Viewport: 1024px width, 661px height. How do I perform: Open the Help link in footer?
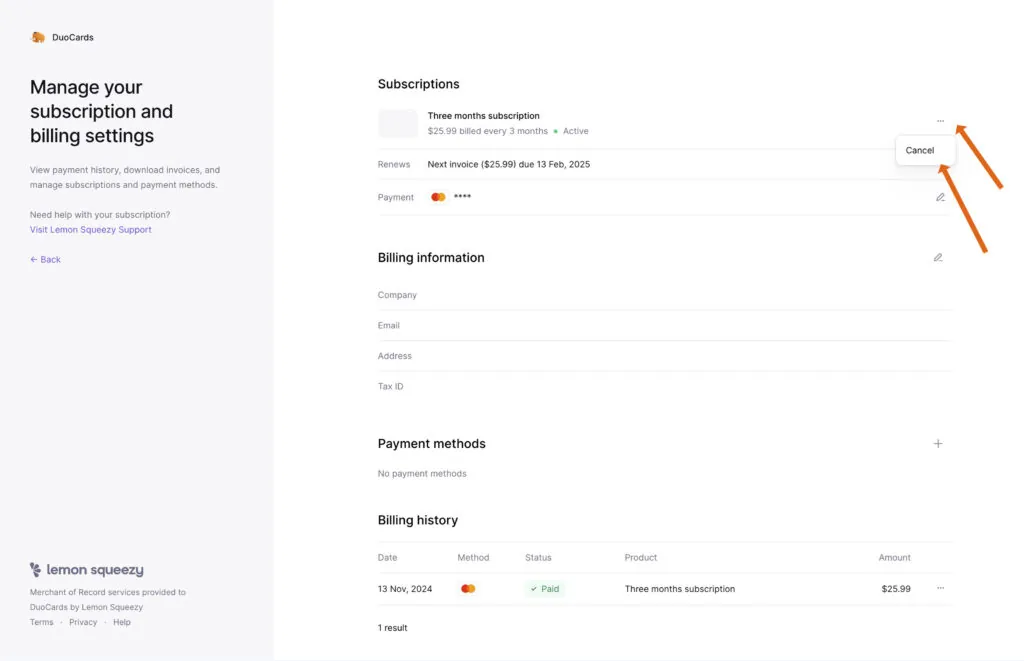click(122, 622)
